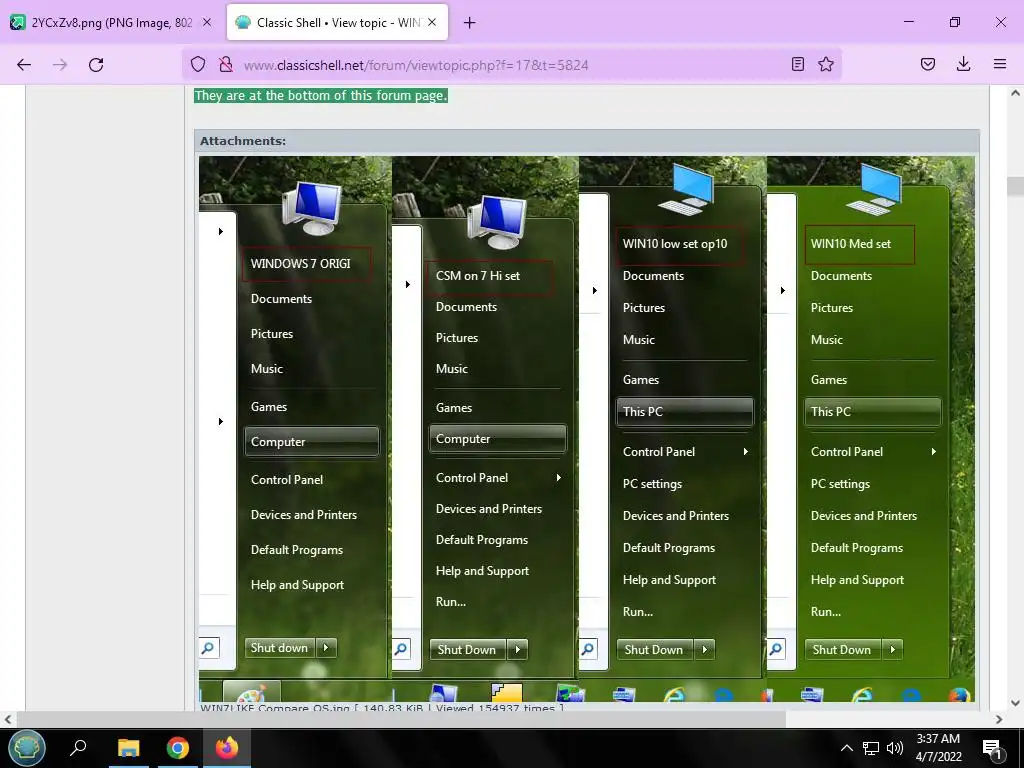The height and width of the screenshot is (768, 1024).
Task: Click 'PC settings' in the WIN10 low set menu
Action: click(652, 484)
